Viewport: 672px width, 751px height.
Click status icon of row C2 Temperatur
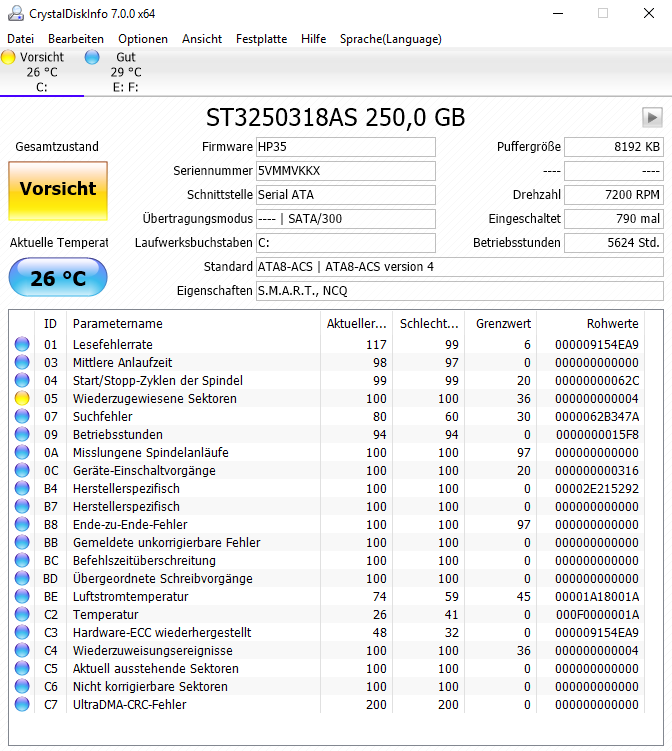click(22, 614)
